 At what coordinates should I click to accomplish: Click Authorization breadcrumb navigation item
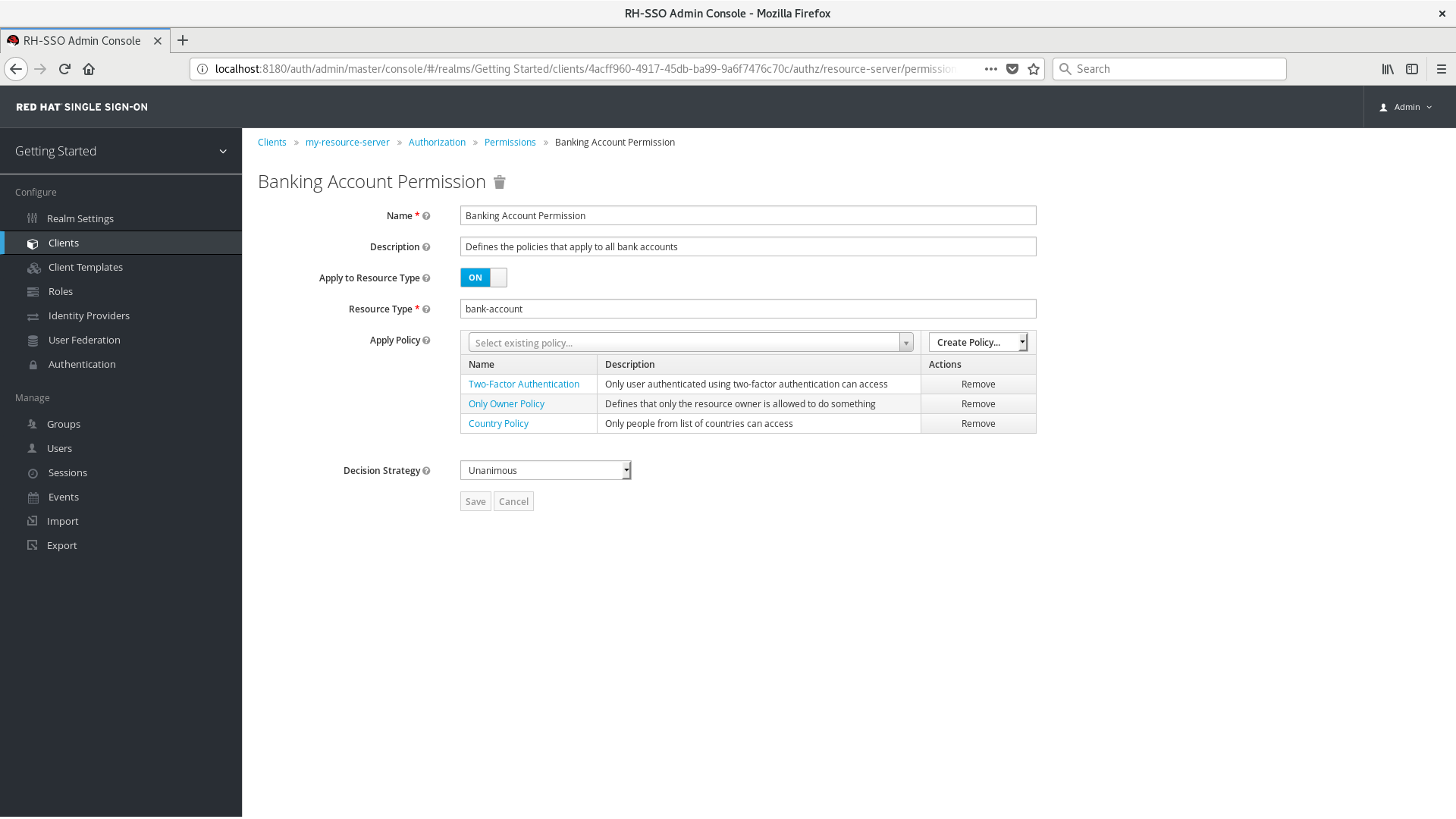437,142
